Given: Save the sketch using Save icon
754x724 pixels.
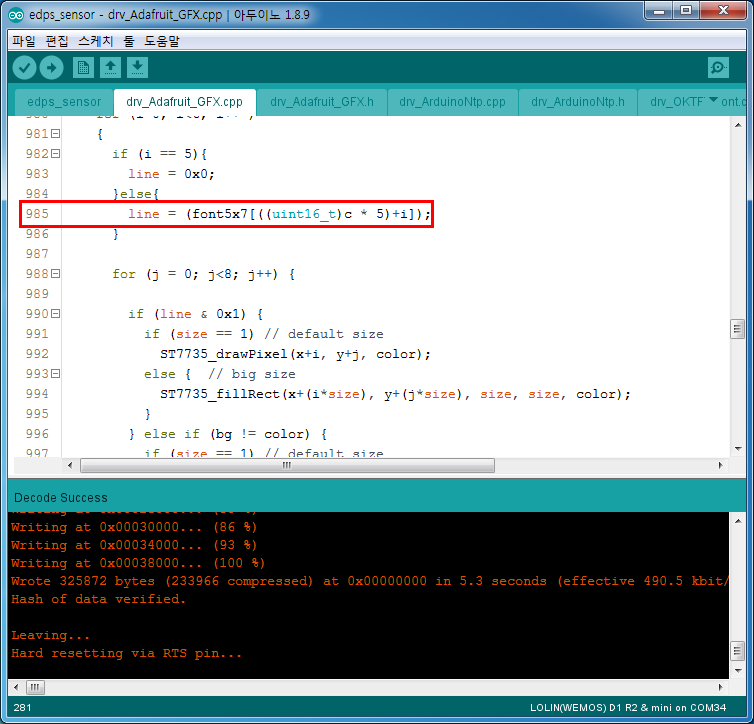Looking at the screenshot, I should pos(137,67).
